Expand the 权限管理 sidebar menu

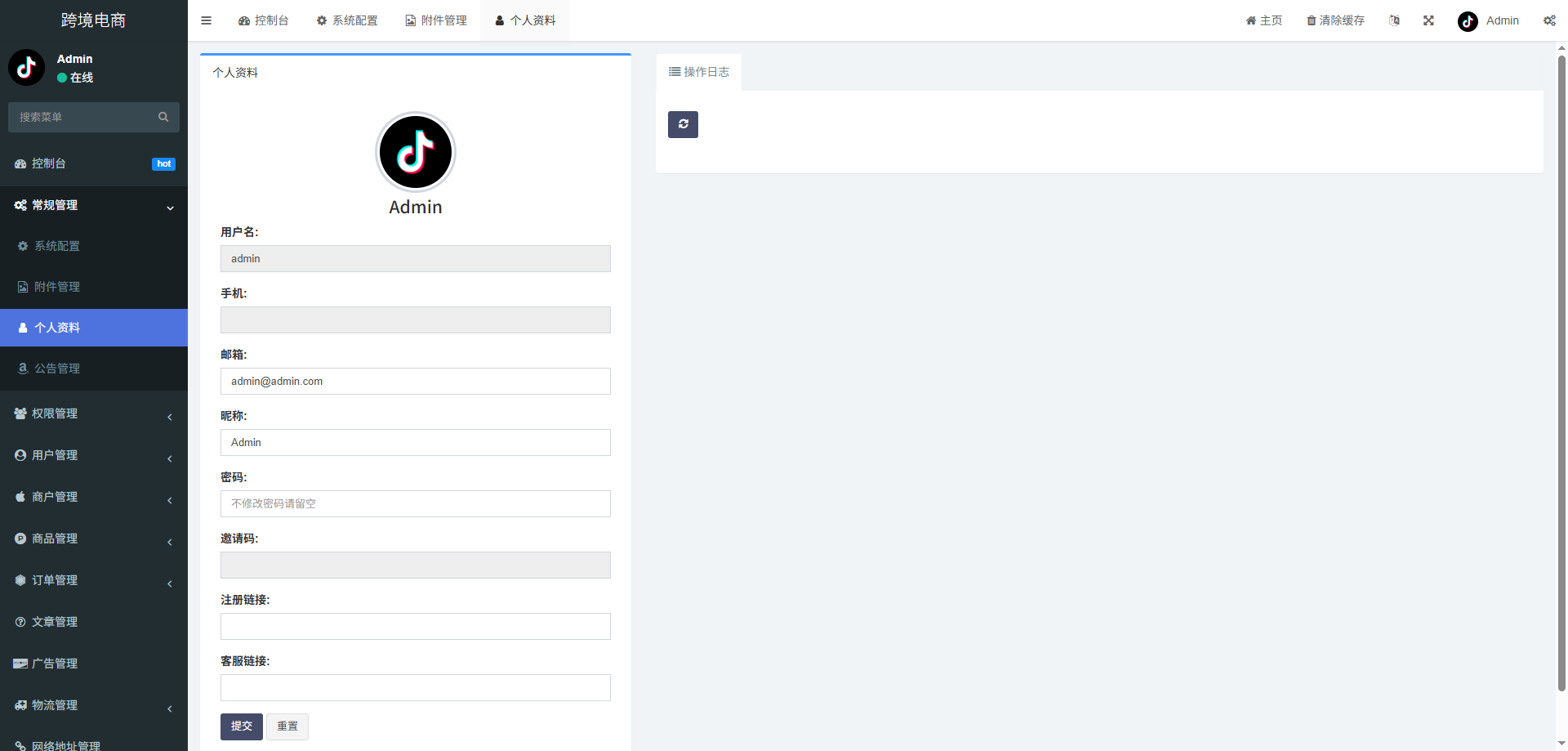(x=94, y=414)
